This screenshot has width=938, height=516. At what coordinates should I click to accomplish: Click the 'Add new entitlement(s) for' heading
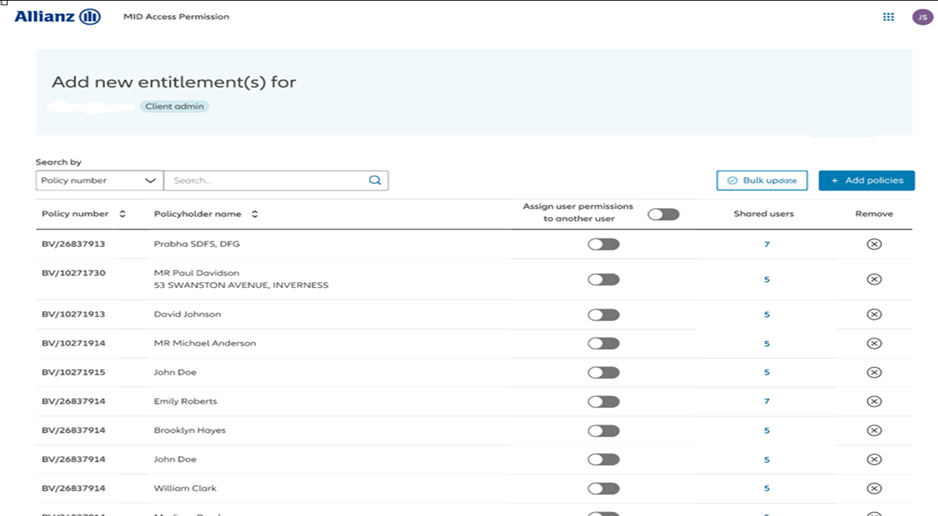(174, 82)
